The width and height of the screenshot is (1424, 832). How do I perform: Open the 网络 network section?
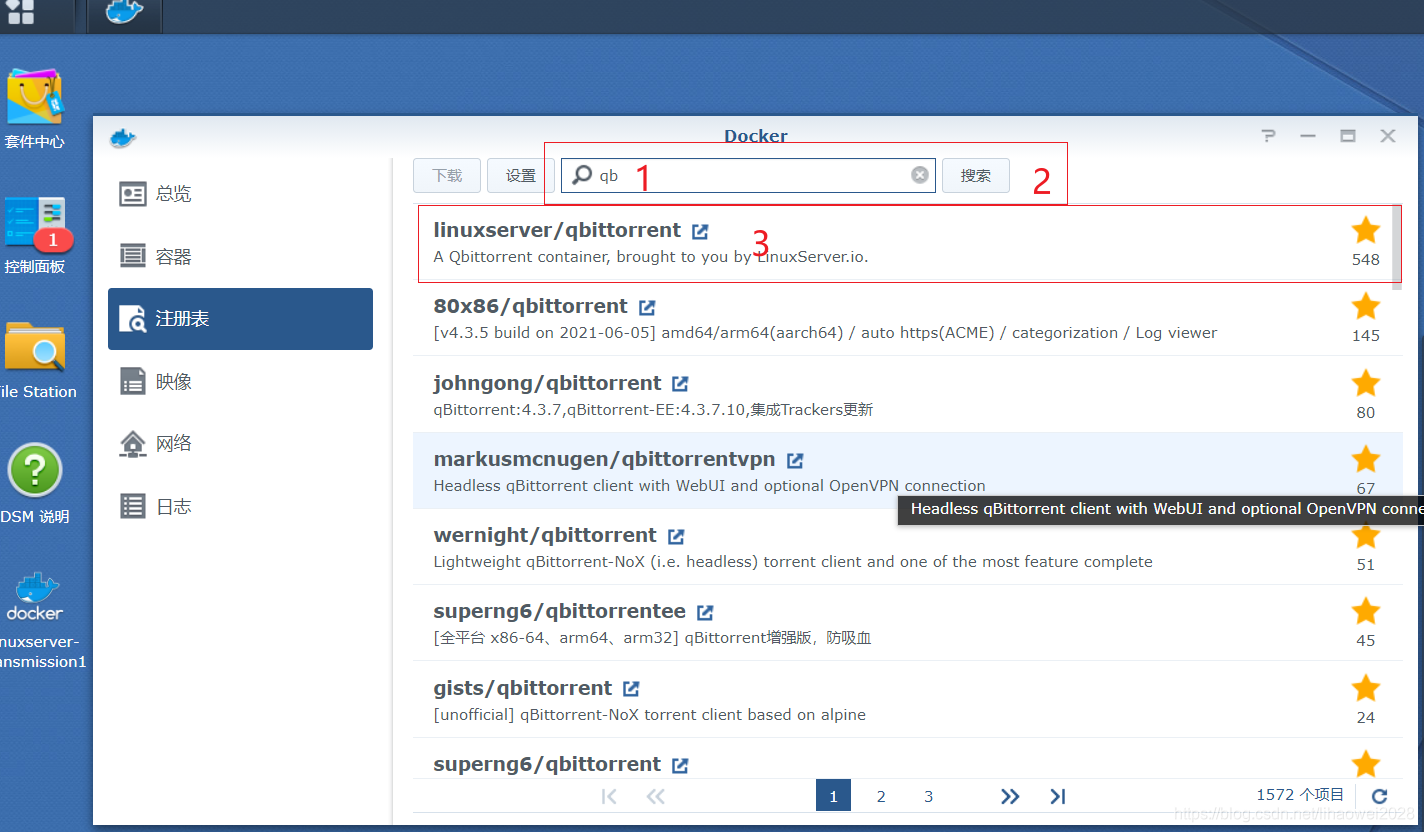240,444
